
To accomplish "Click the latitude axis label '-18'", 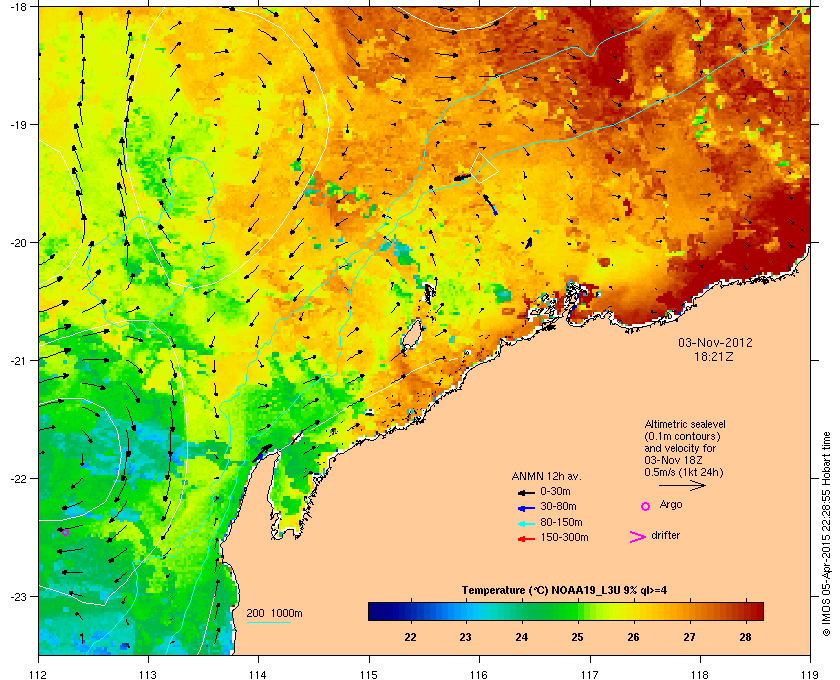I will (18, 6).
